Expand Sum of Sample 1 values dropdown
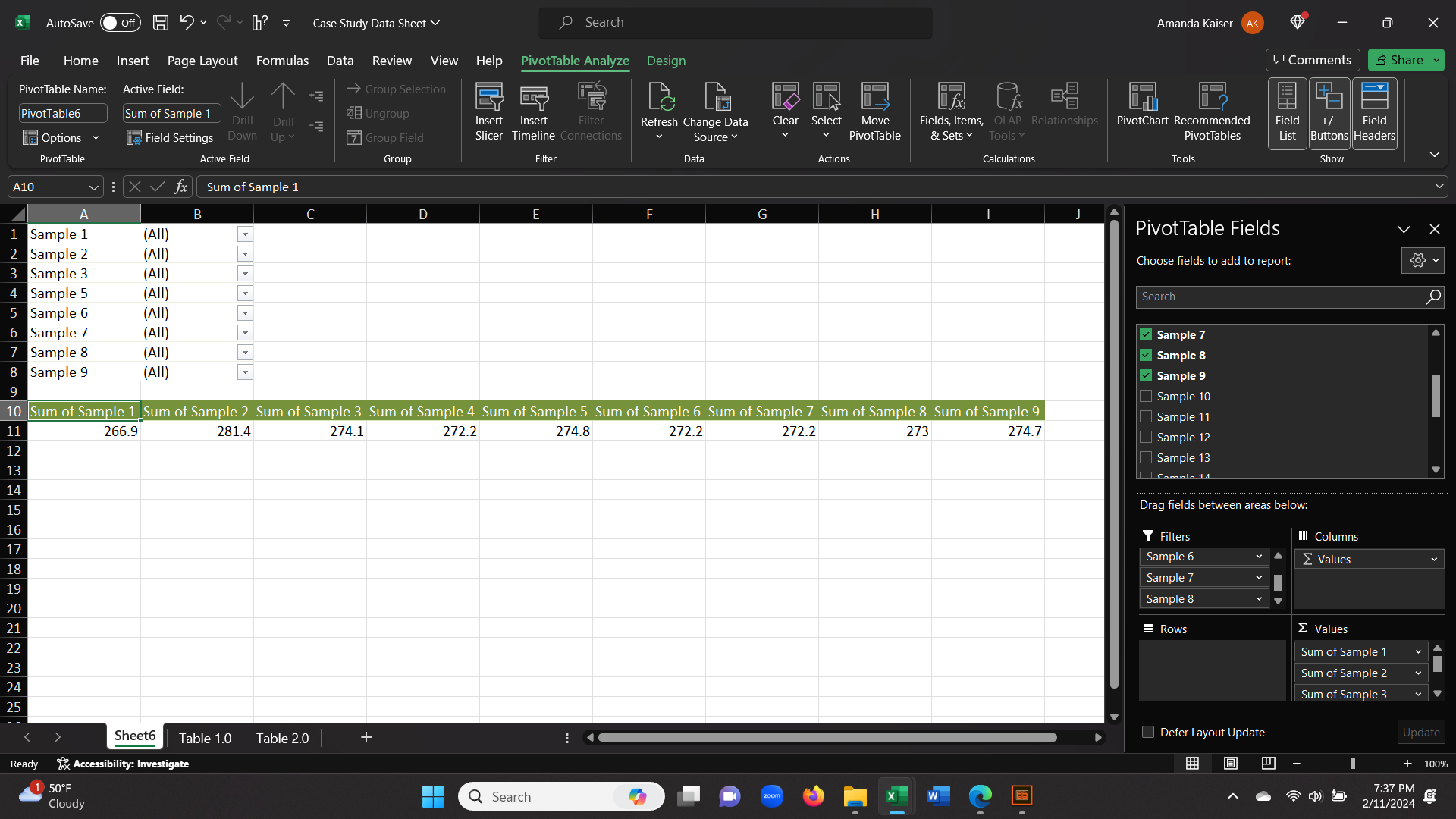The height and width of the screenshot is (819, 1456). 1418,652
